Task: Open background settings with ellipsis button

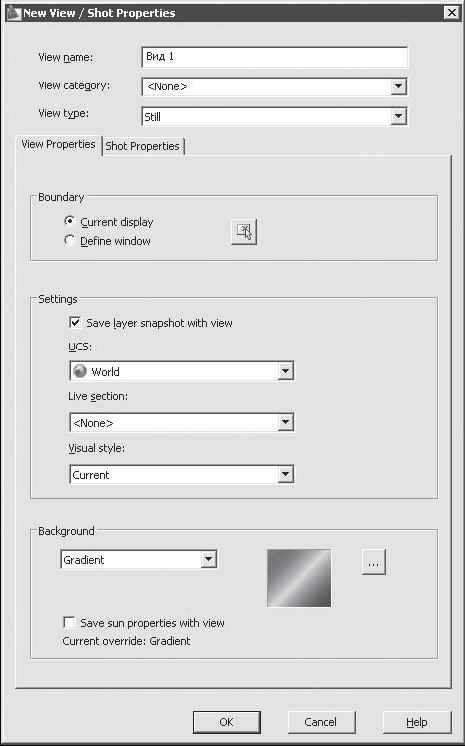Action: [374, 562]
